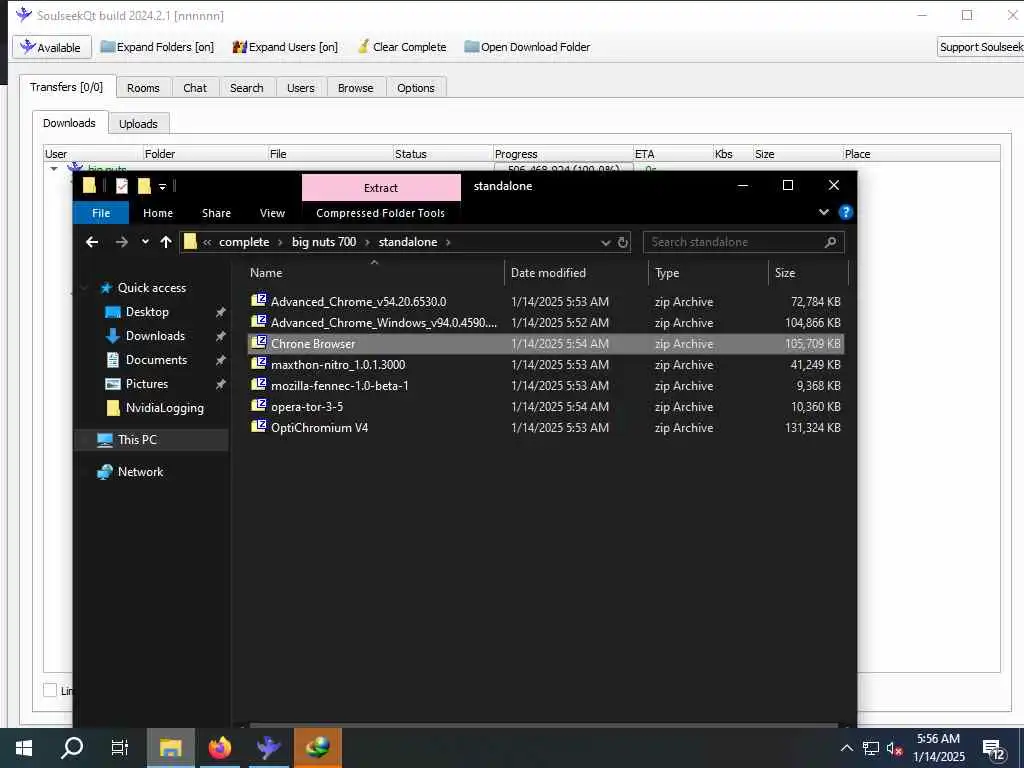This screenshot has height=768, width=1024.
Task: Open Desktop in the navigation pane
Action: [x=147, y=312]
